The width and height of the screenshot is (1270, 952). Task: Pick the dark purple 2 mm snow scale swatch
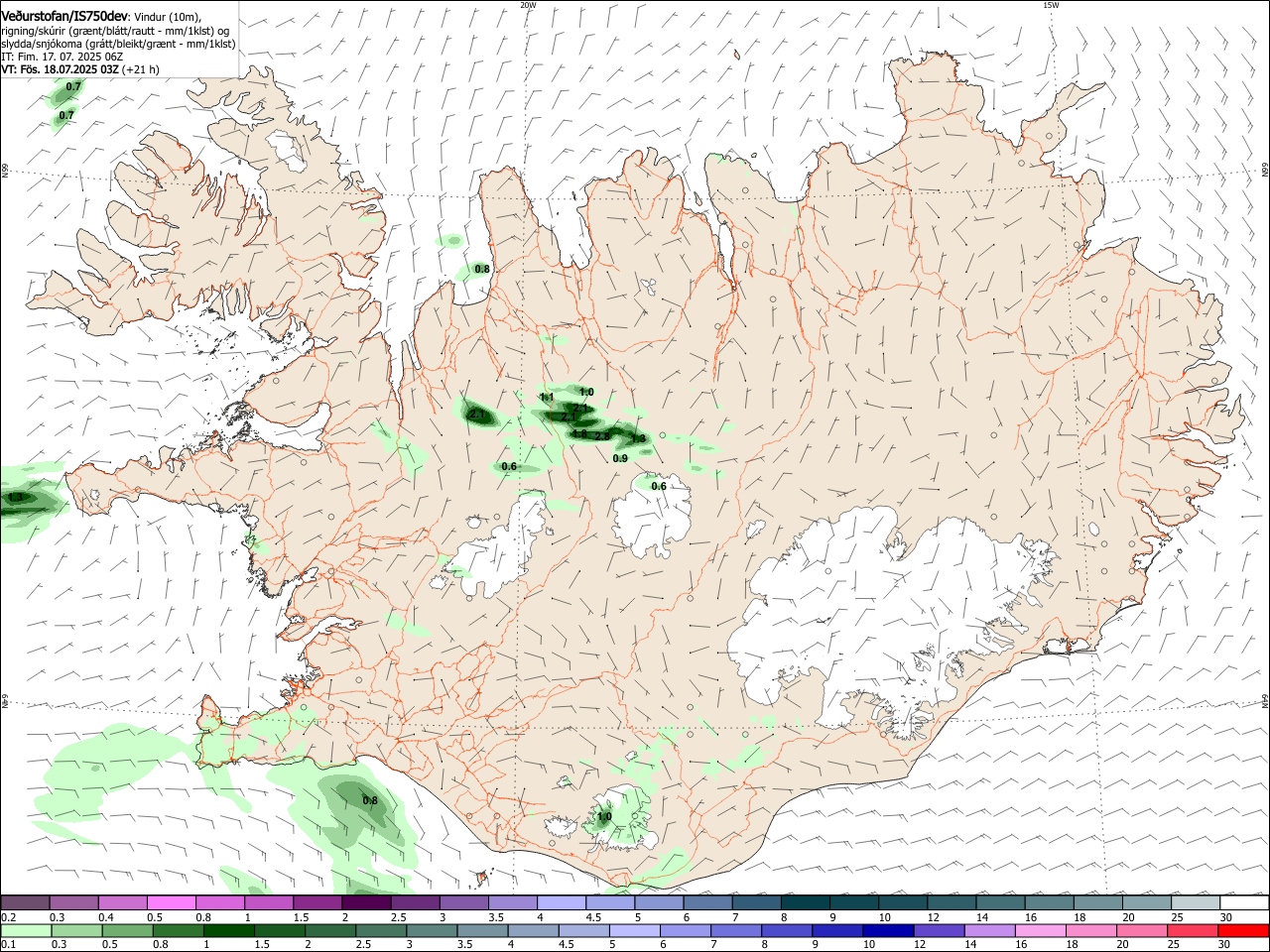tap(366, 902)
